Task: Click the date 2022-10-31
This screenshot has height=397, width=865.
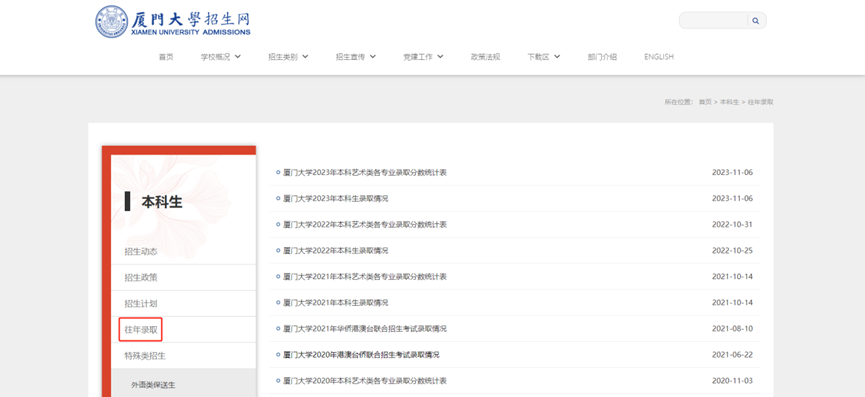Action: [x=732, y=224]
